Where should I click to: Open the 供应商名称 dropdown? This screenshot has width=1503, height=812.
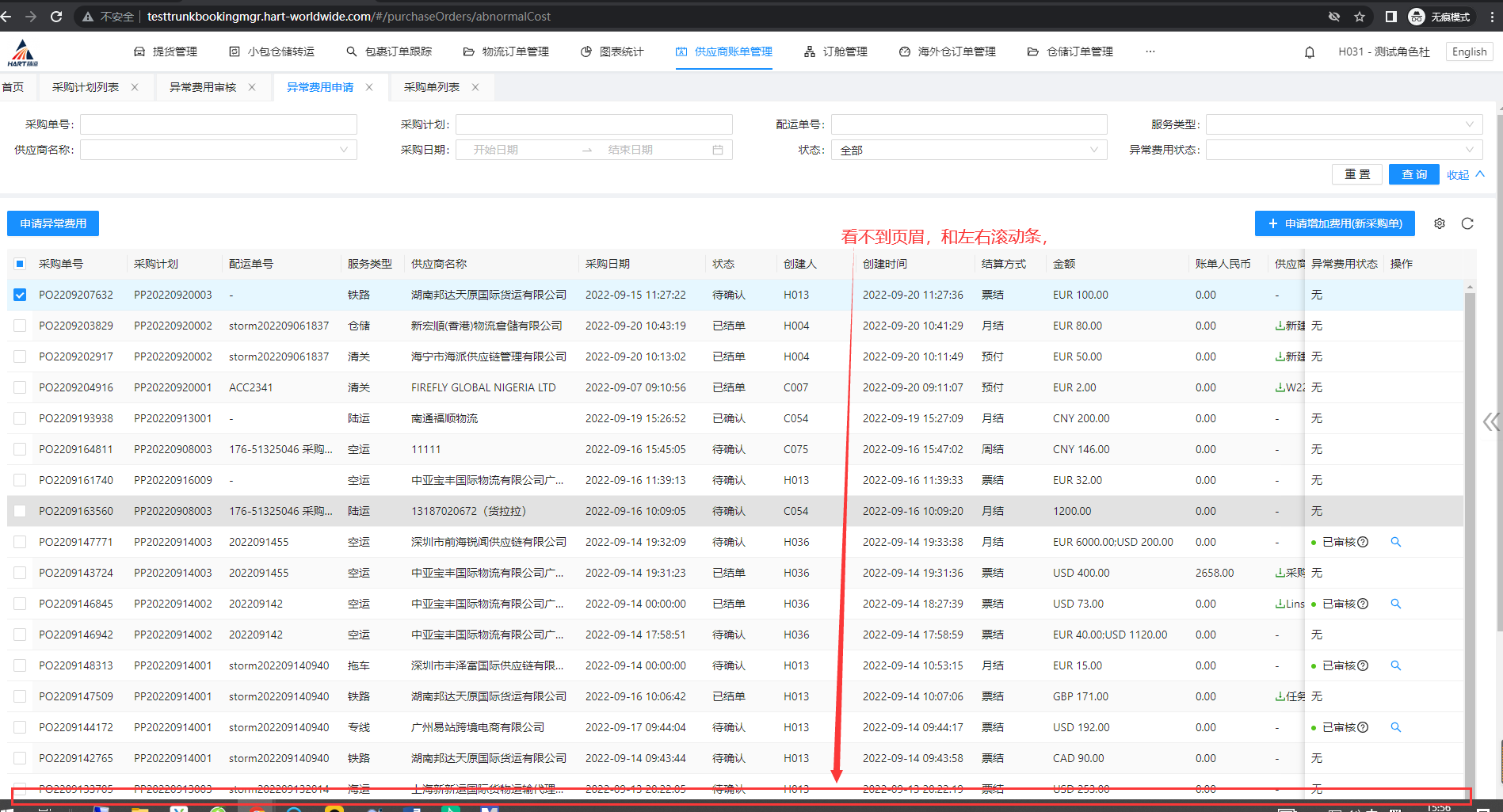point(219,150)
